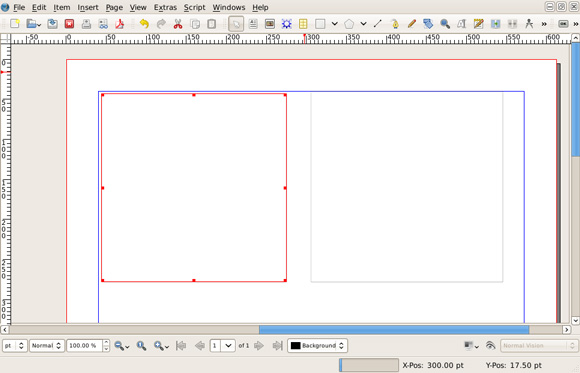
Task: Open a document using folder icon
Action: click(31, 24)
